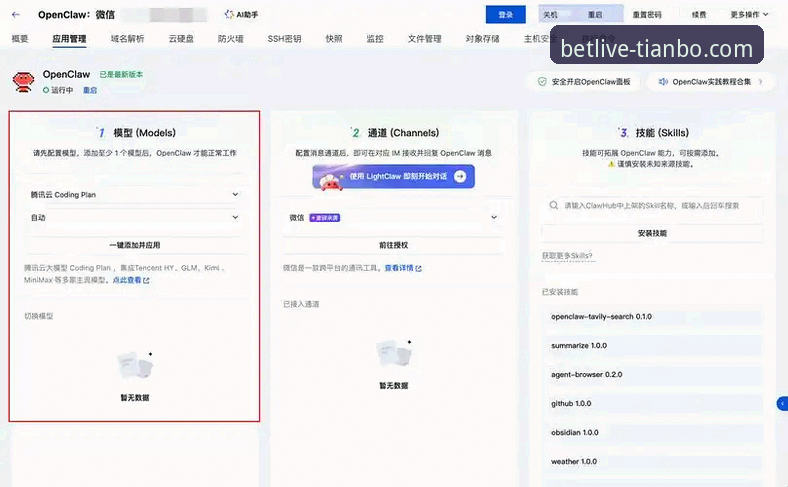Select the summarize 1.0.0 skill row

pos(653,346)
